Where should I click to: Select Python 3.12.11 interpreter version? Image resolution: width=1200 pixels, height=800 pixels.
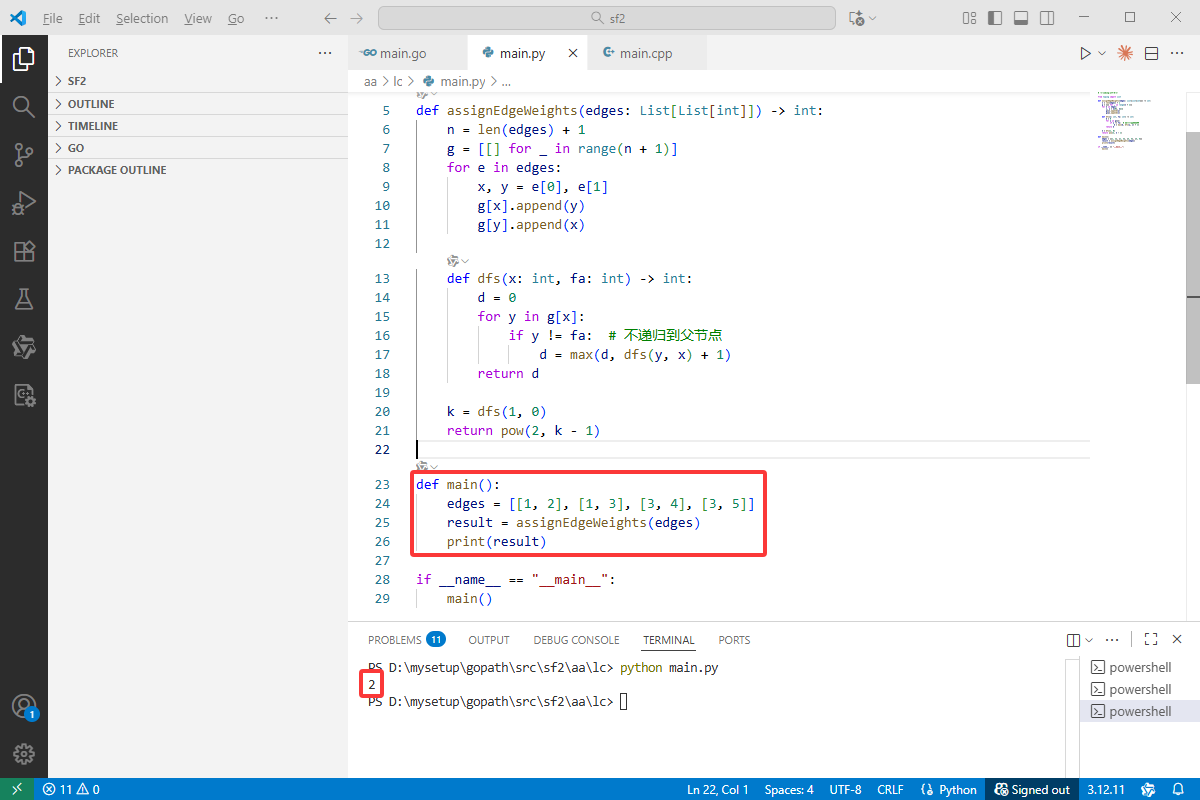click(1108, 789)
